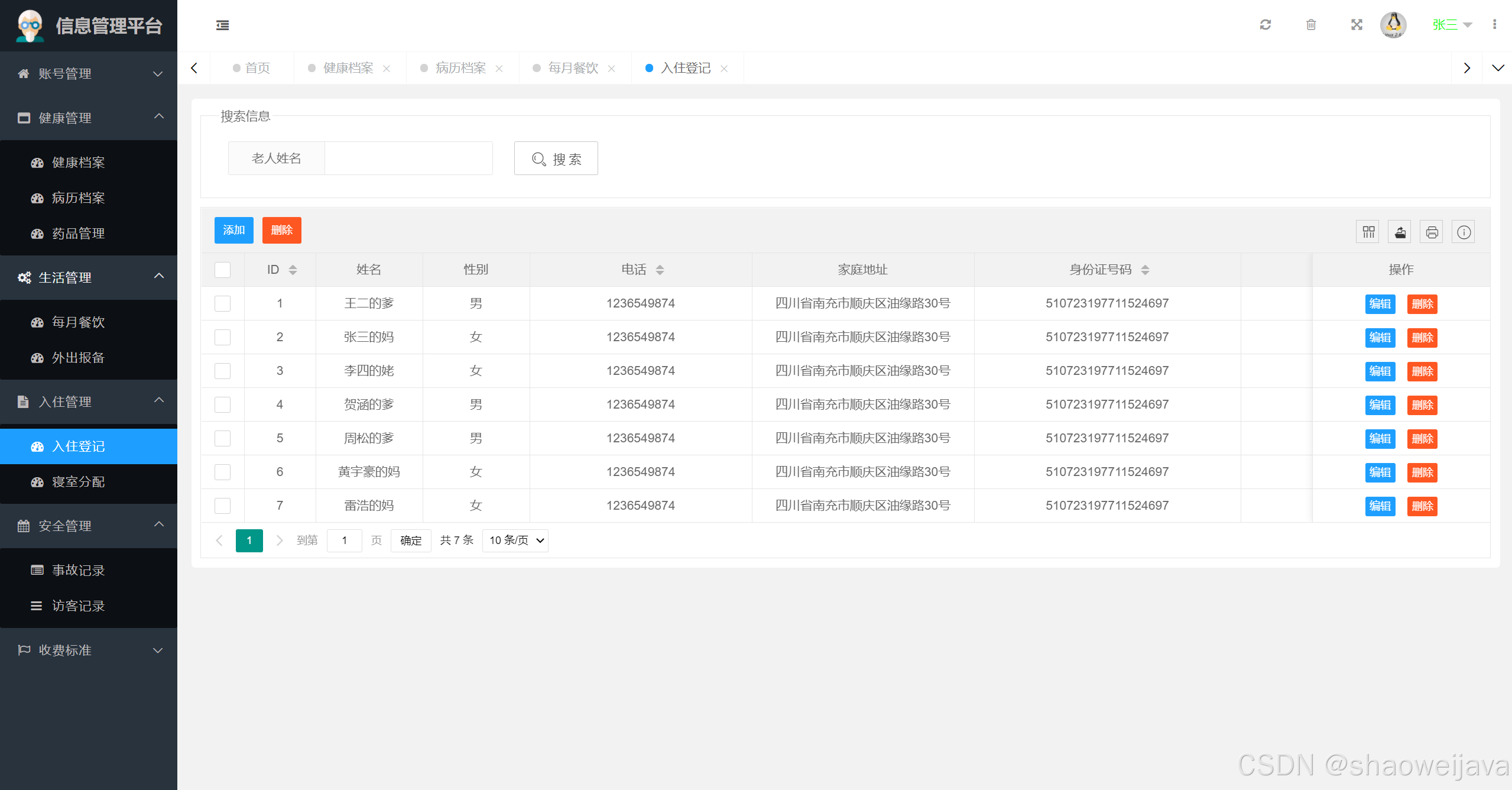Viewport: 1512px width, 790px height.
Task: Click the table info icon
Action: pyautogui.click(x=1464, y=232)
